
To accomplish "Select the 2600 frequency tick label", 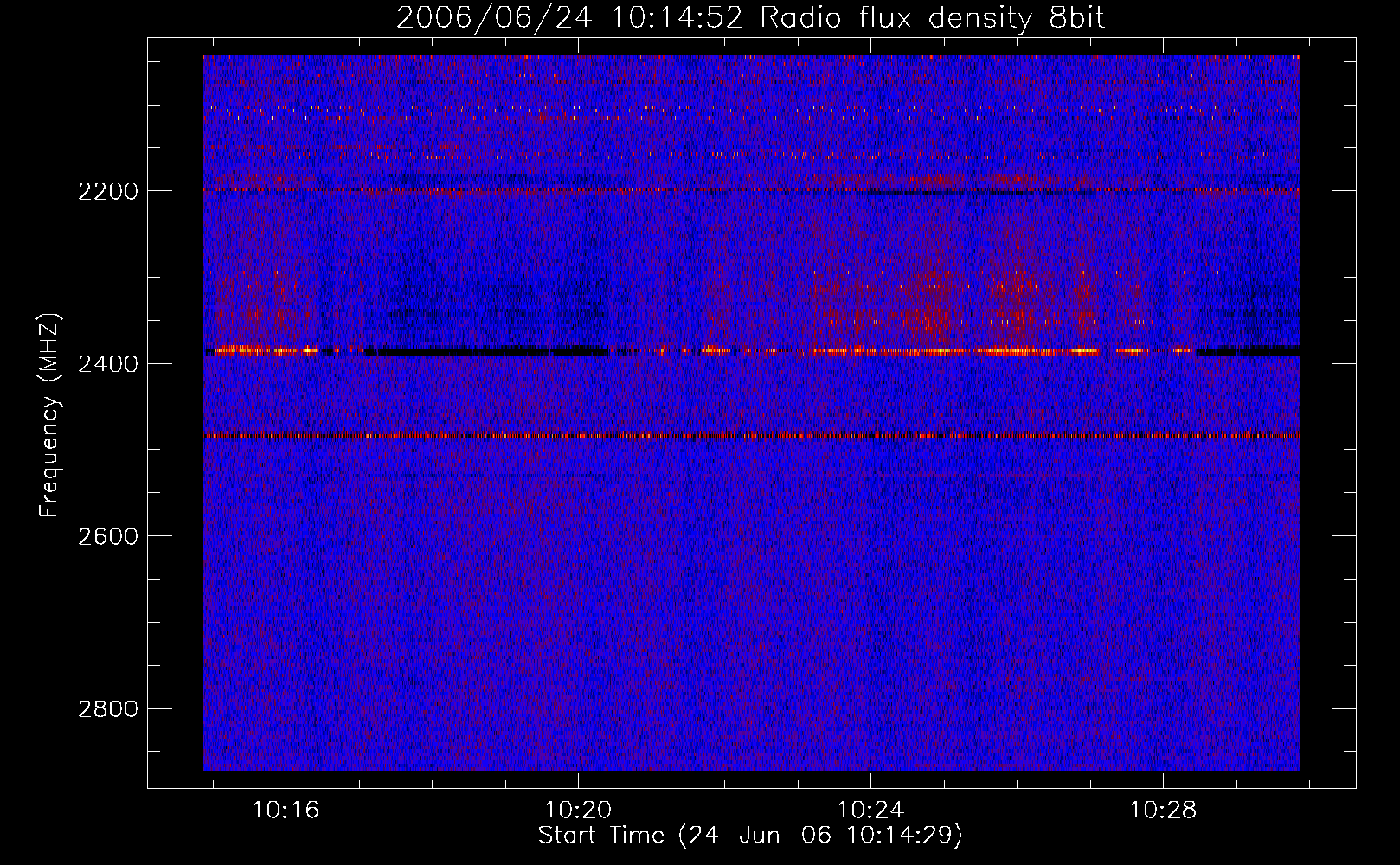I will click(x=108, y=536).
